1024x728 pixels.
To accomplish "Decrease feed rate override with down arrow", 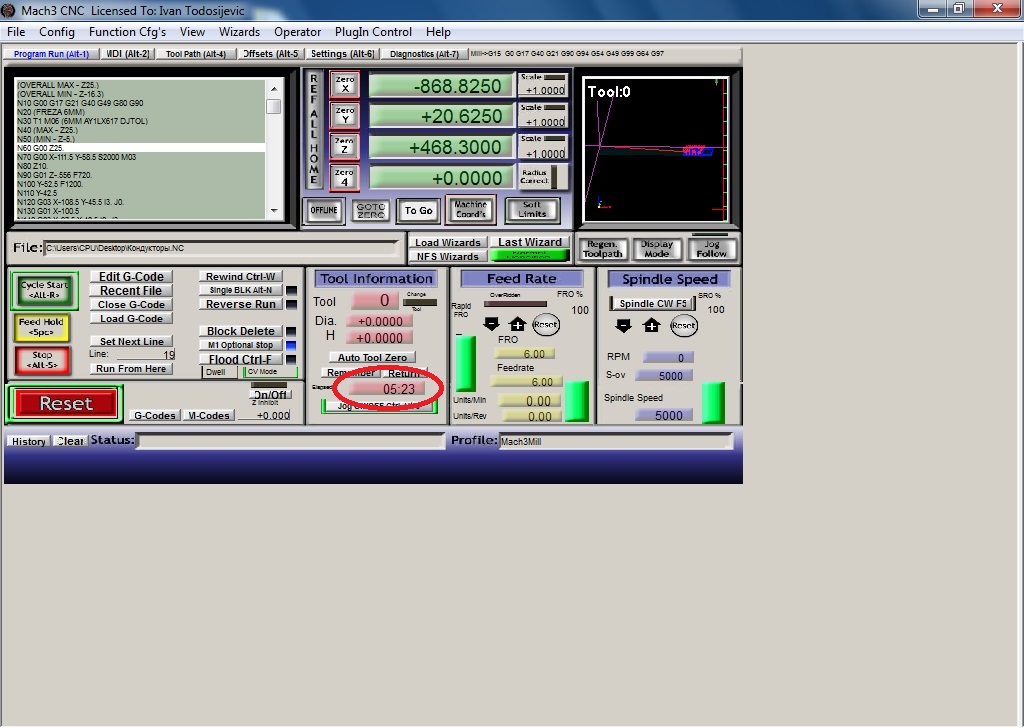I will [491, 324].
